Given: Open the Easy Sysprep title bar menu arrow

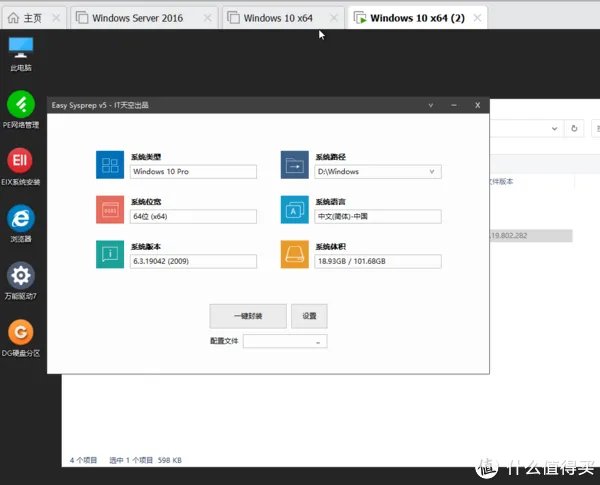Looking at the screenshot, I should click(431, 105).
